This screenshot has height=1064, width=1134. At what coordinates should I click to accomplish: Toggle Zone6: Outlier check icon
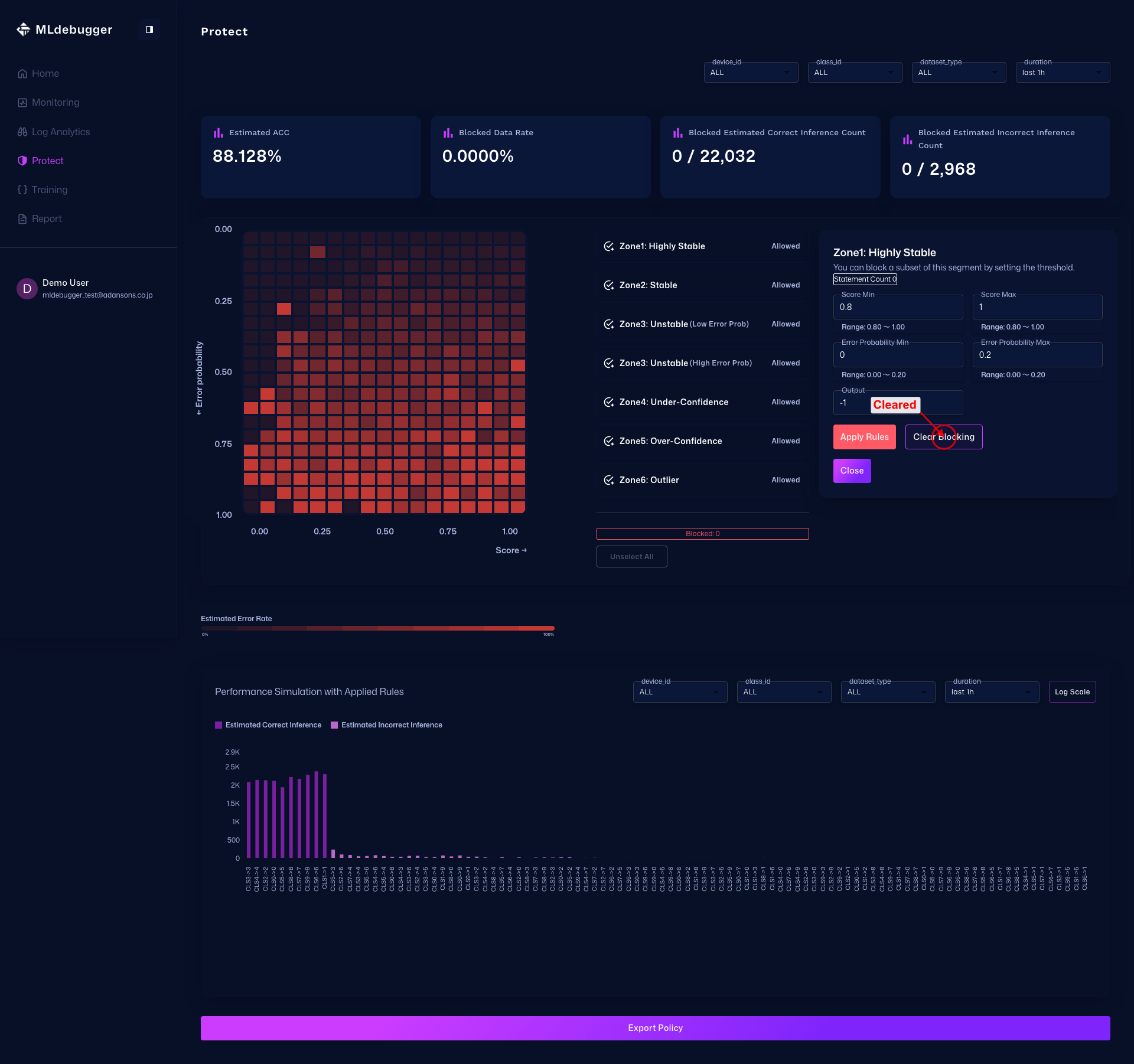point(608,480)
